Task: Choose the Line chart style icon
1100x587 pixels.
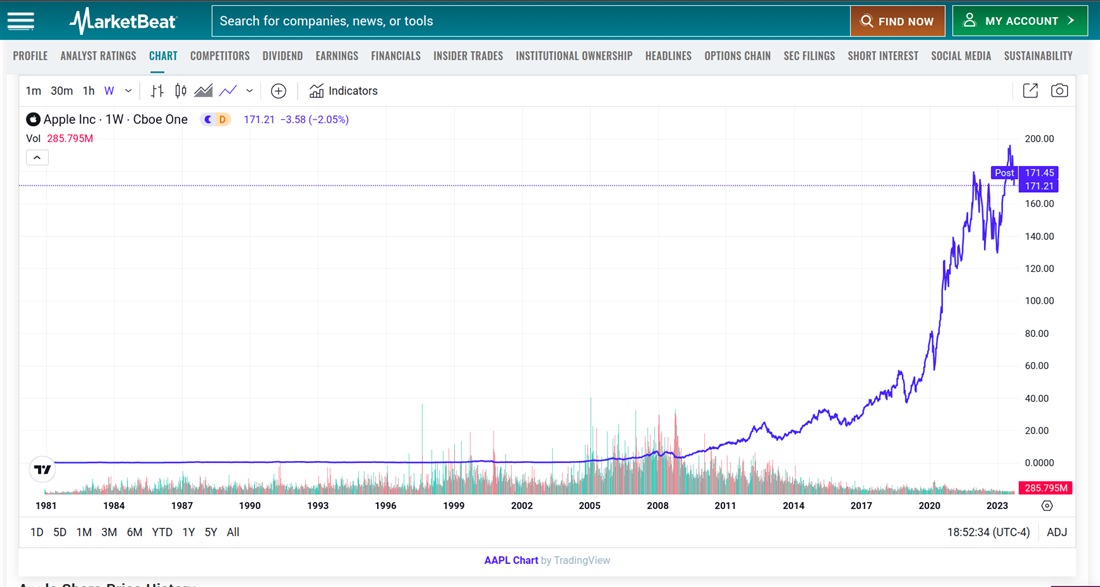Action: 228,91
